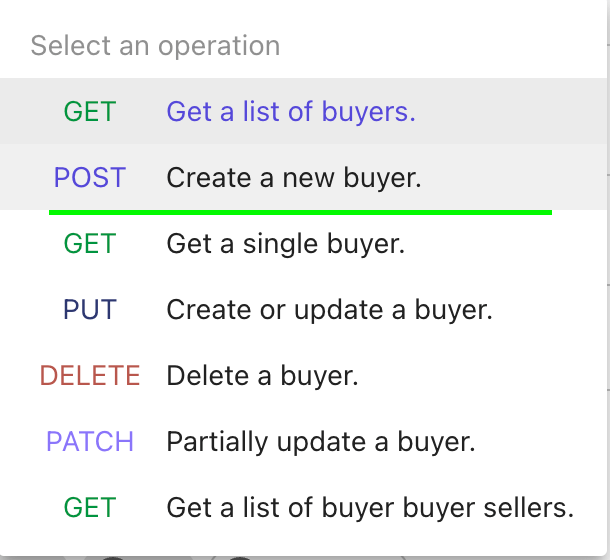Click the POST method label
Viewport: 610px width, 560px height.
[x=90, y=178]
